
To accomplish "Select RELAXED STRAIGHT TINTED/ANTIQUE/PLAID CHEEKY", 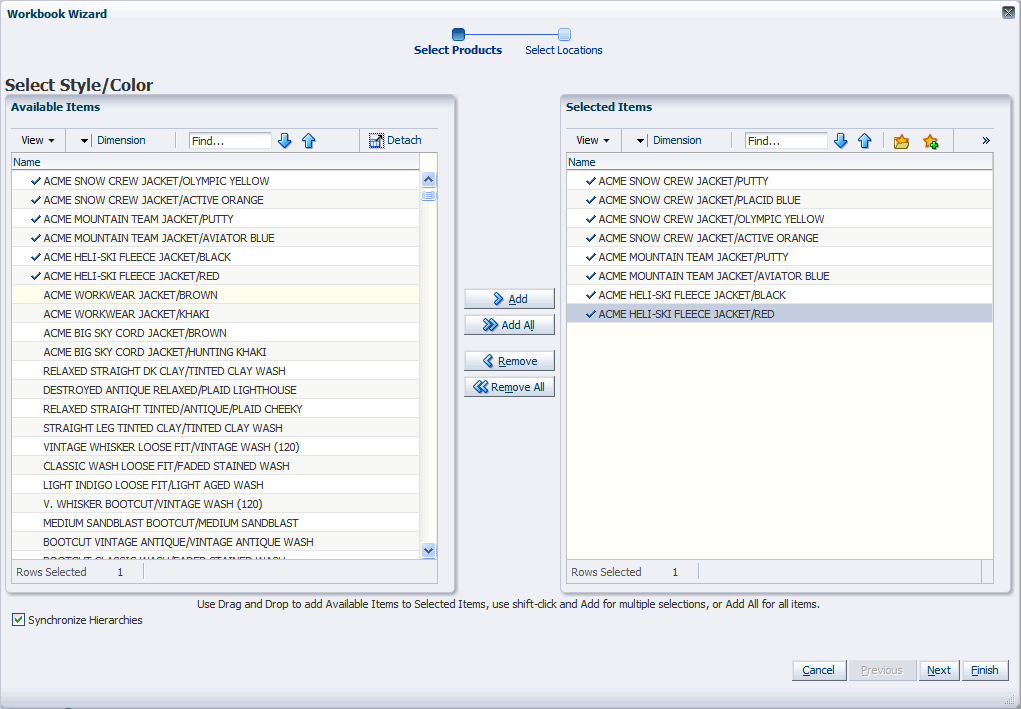I will click(x=216, y=409).
